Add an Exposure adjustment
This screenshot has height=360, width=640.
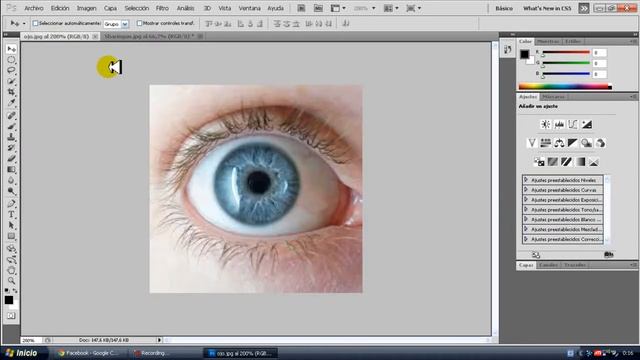587,124
